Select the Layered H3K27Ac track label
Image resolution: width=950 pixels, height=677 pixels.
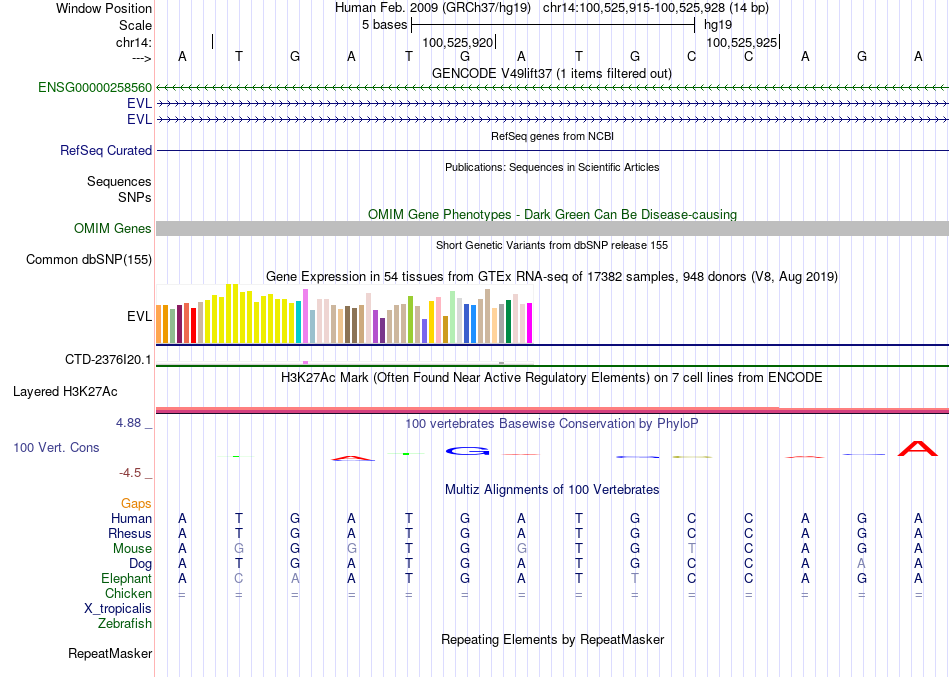65,392
